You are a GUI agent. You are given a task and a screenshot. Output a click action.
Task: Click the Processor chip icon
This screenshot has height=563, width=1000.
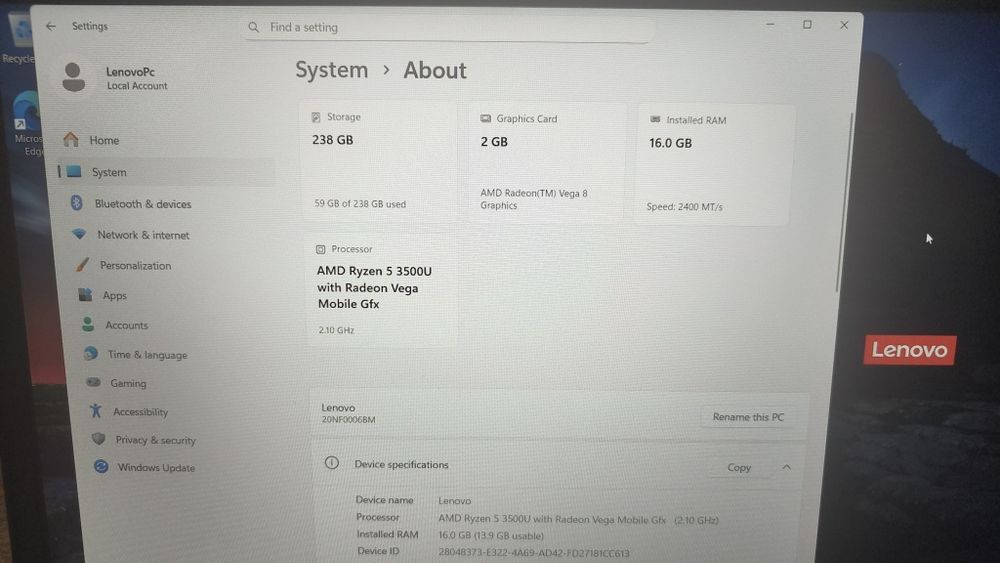321,249
